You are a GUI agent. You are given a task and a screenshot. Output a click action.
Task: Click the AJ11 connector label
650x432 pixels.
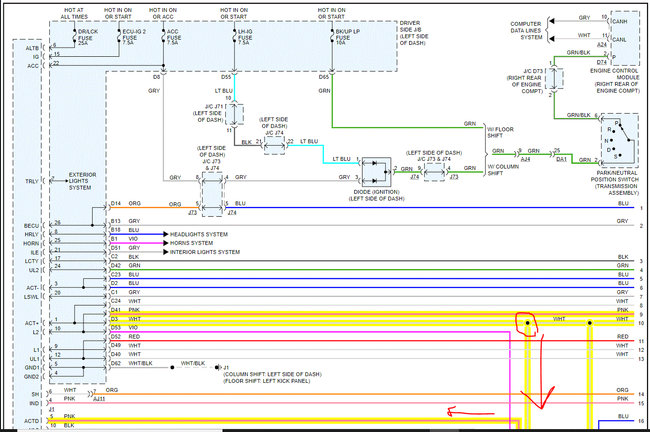pos(99,399)
